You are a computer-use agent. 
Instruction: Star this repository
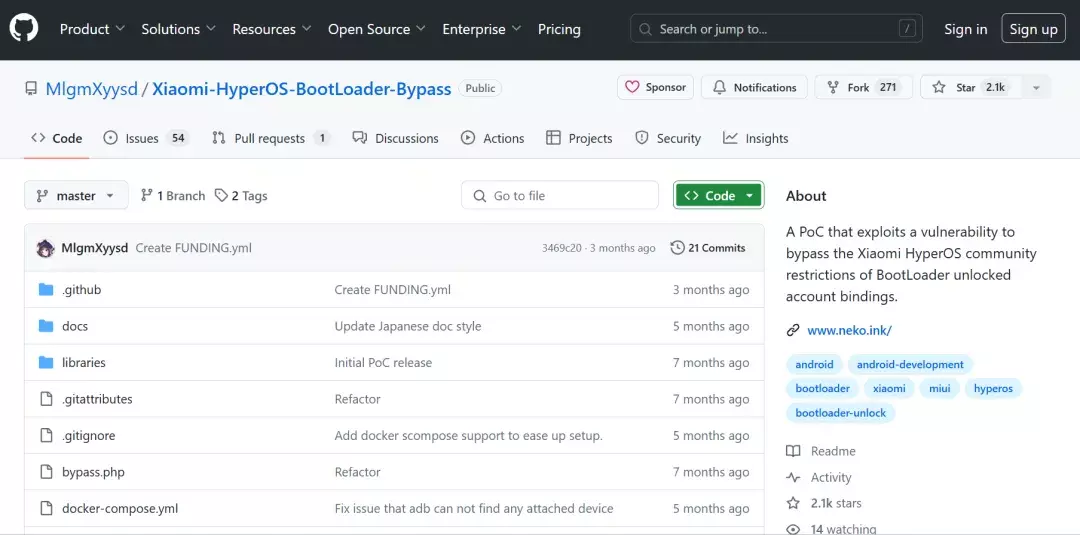(x=967, y=88)
